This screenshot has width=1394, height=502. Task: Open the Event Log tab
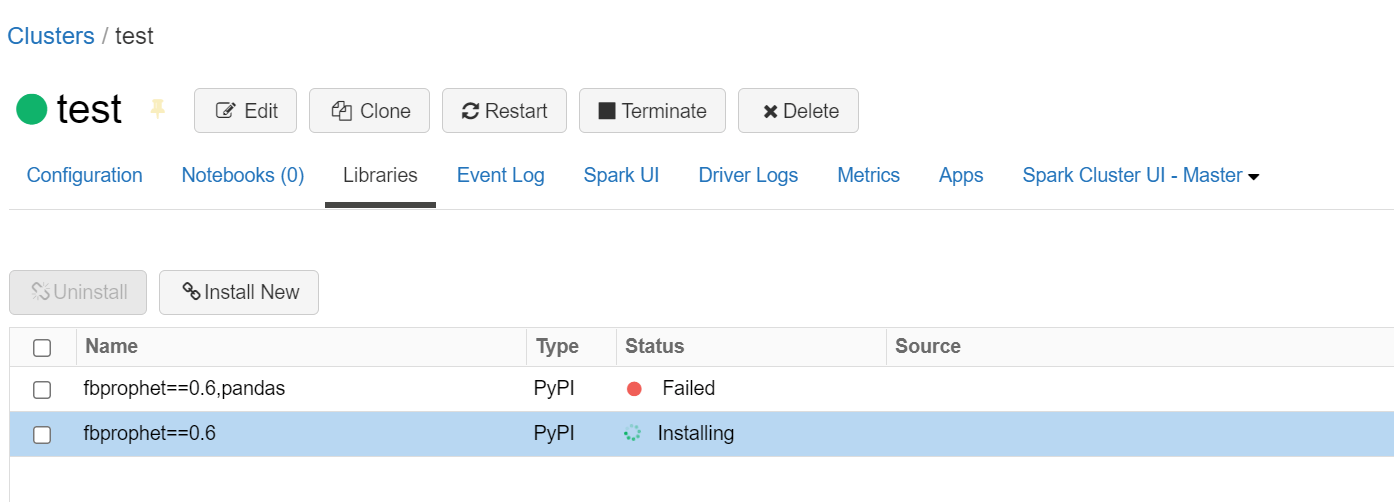[501, 175]
